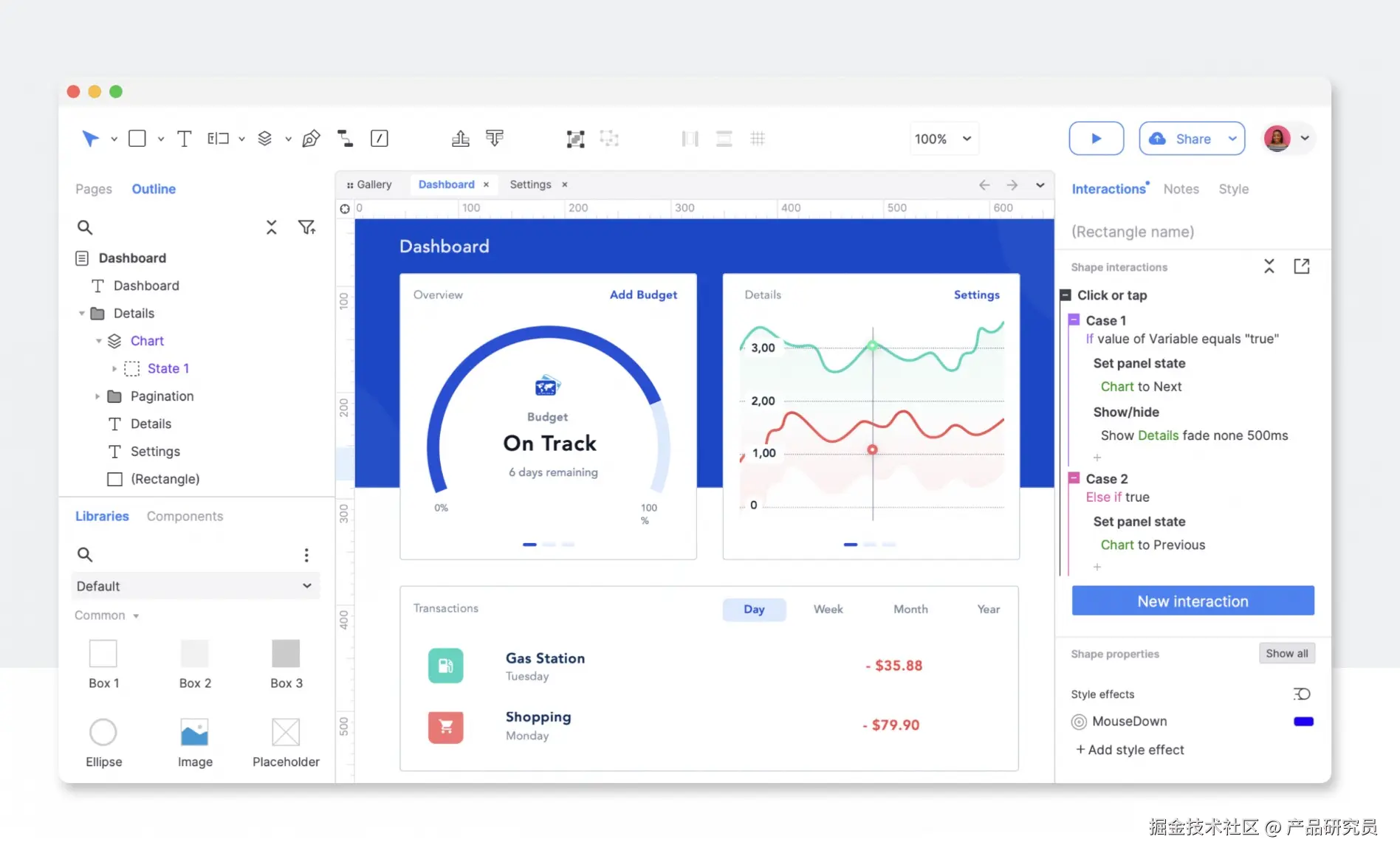Click the form field widget tool
Screen dimensions: 1400x859
[x=218, y=139]
